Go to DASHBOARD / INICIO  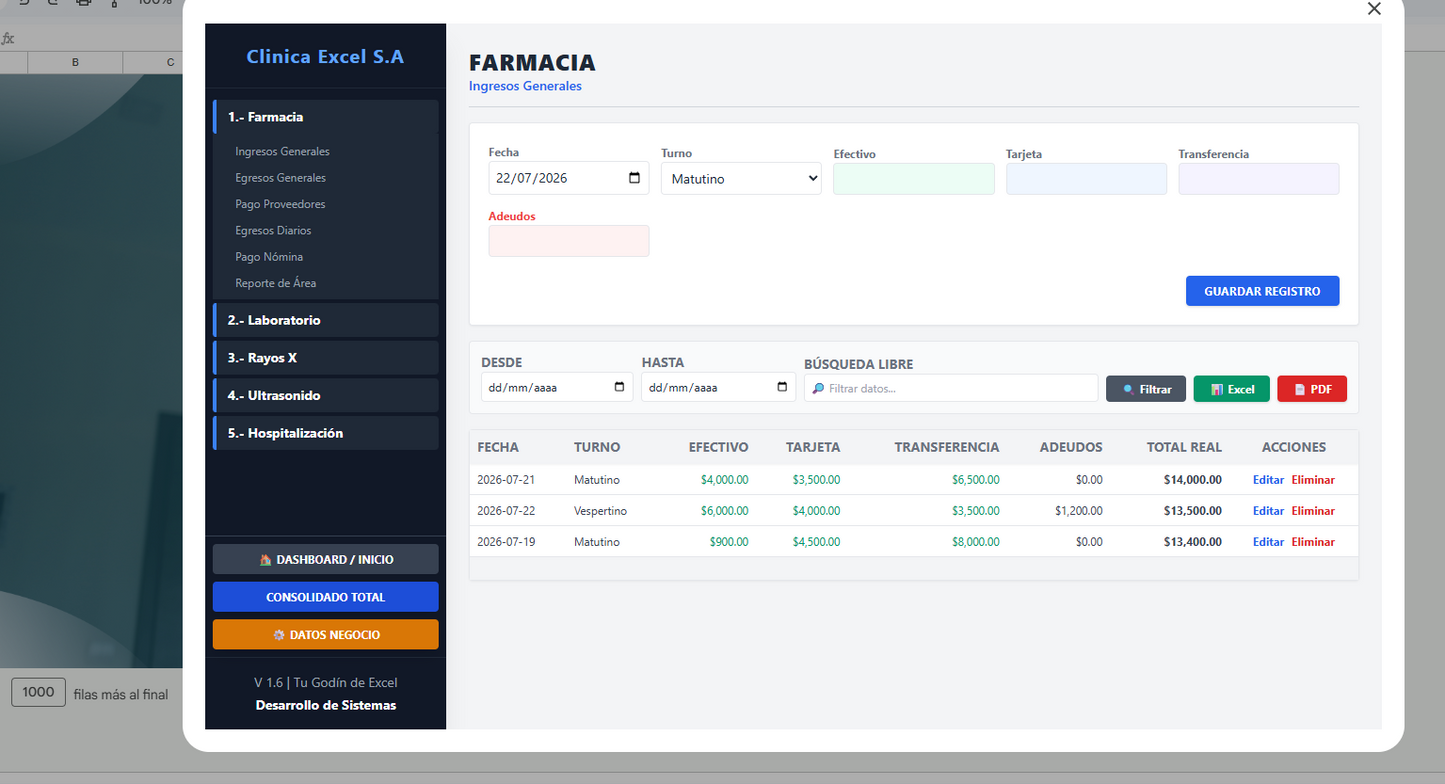point(326,559)
